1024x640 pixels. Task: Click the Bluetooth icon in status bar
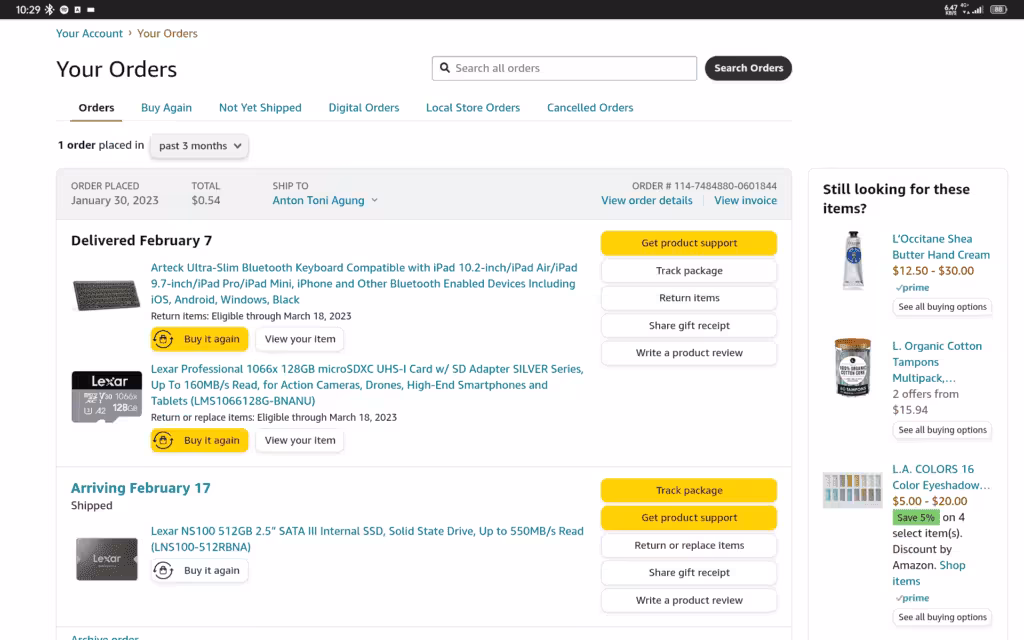[49, 10]
